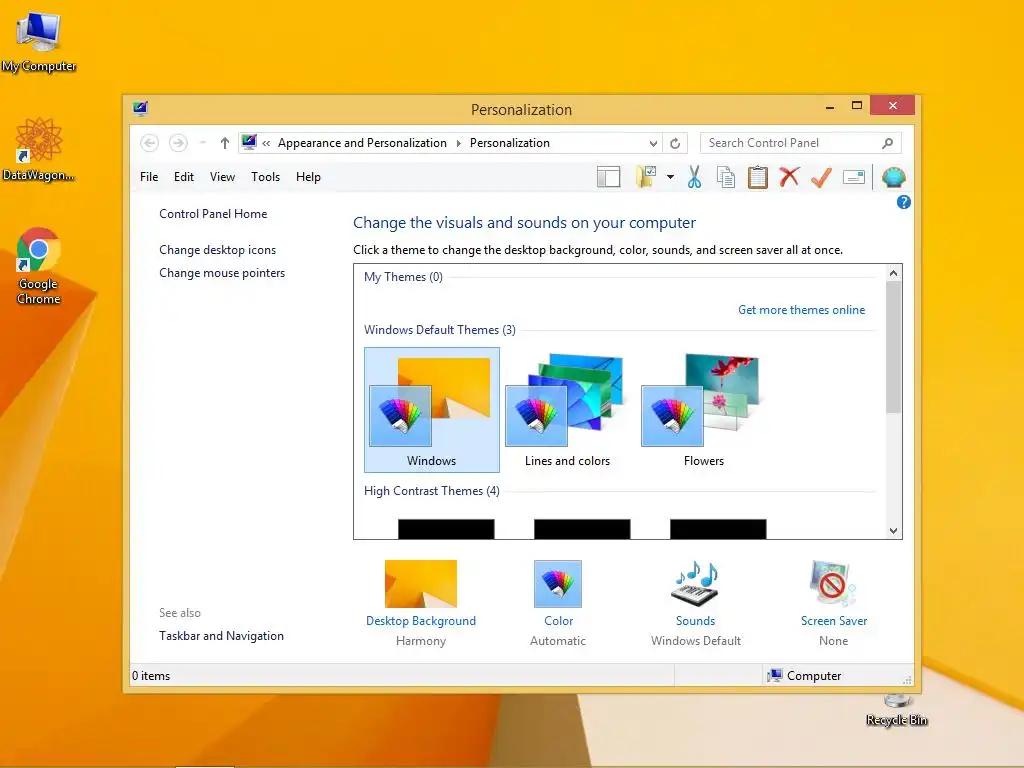This screenshot has height=768, width=1024.
Task: Click Get more themes online link
Action: 801,310
